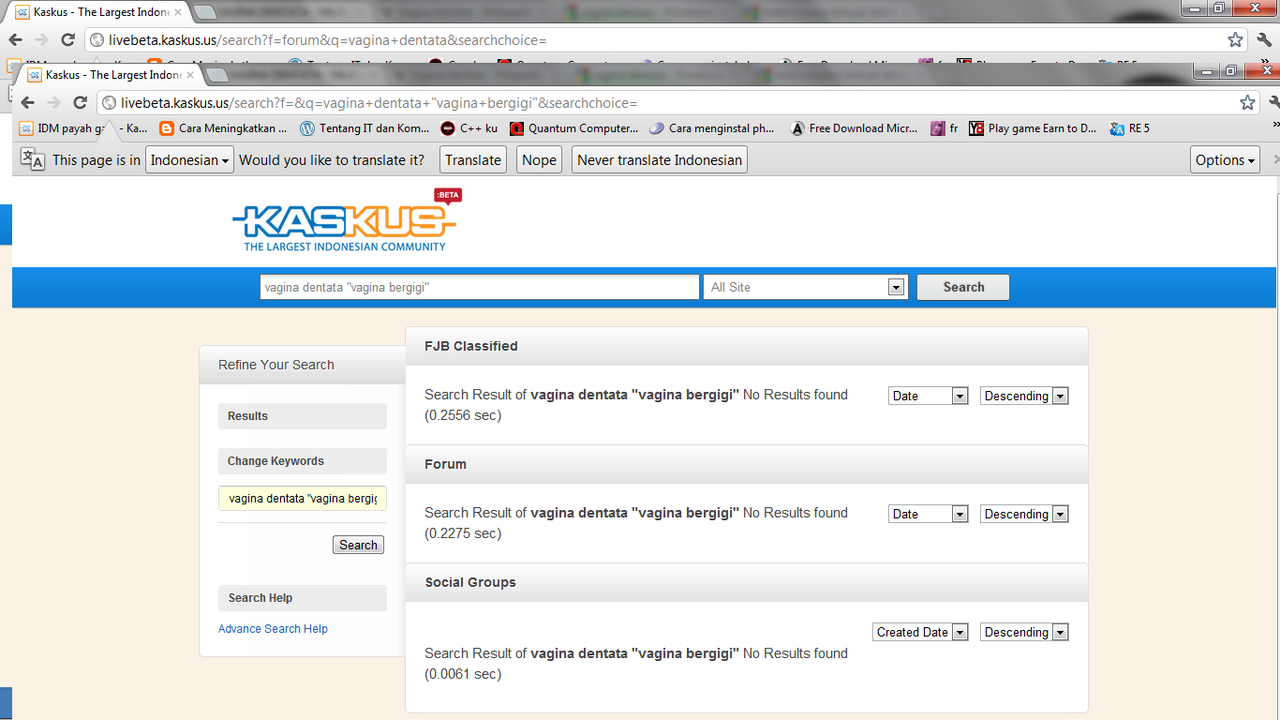Image resolution: width=1280 pixels, height=720 pixels.
Task: Click Social Groups section header
Action: tap(746, 582)
